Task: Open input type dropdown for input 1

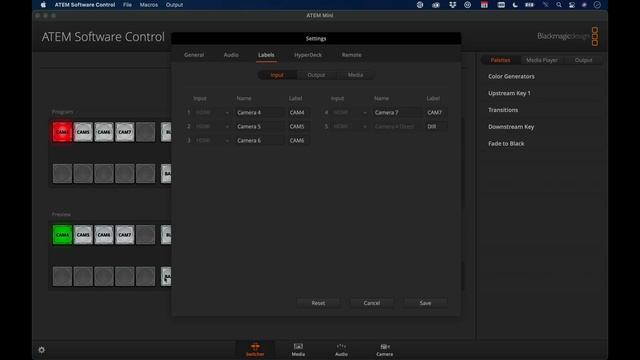Action: point(212,112)
